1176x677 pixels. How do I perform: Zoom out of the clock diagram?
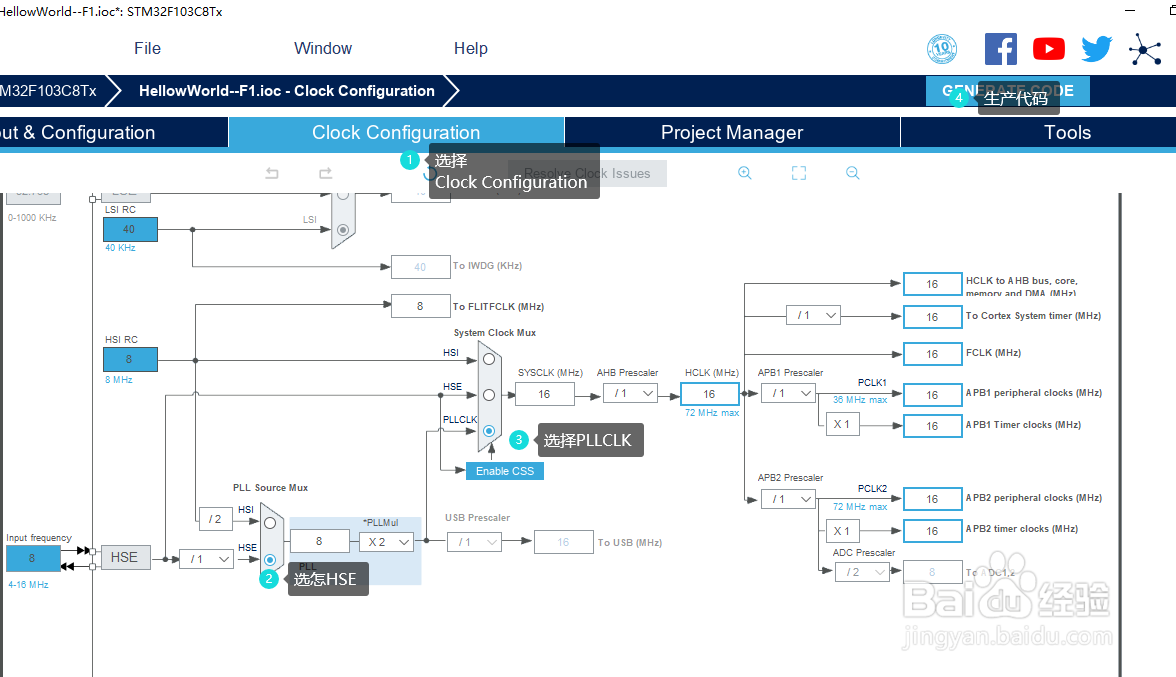pos(853,173)
